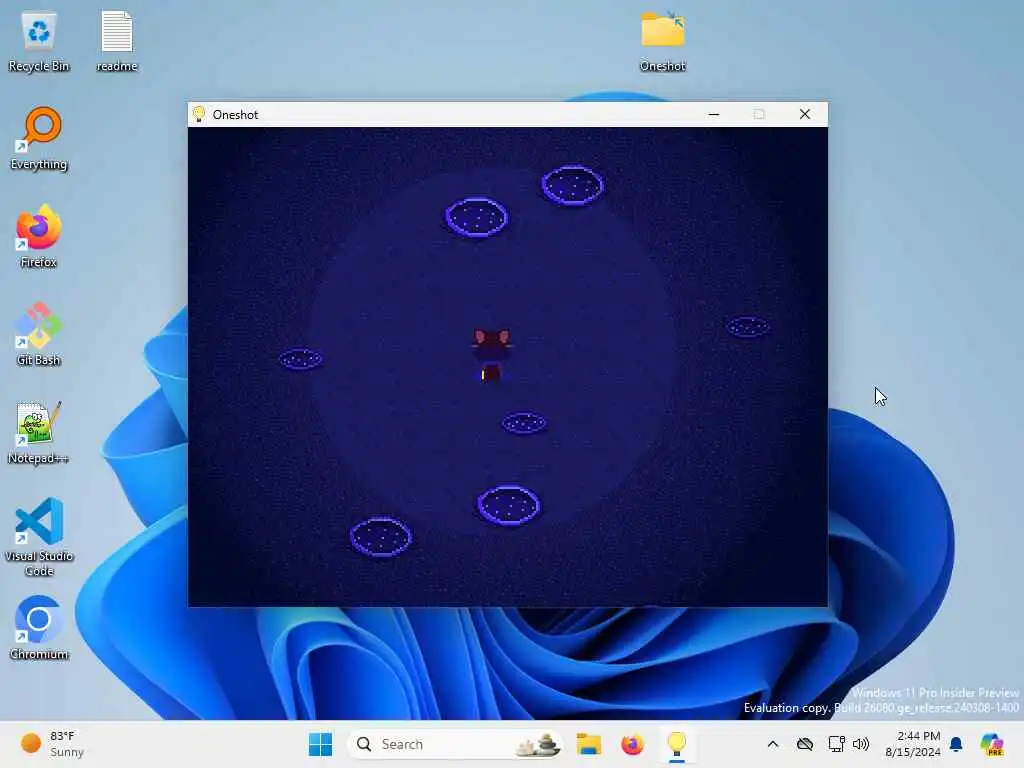The width and height of the screenshot is (1024, 768).
Task: Expand the hidden system tray icons
Action: (773, 744)
